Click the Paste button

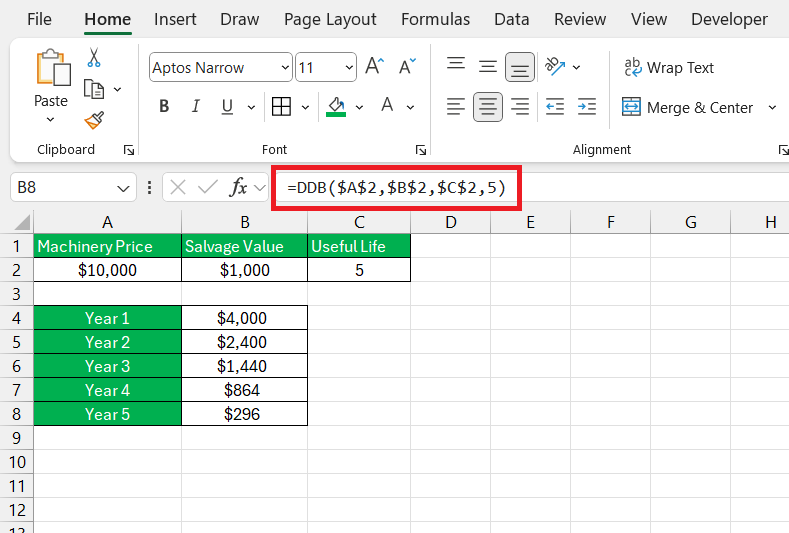tap(51, 85)
